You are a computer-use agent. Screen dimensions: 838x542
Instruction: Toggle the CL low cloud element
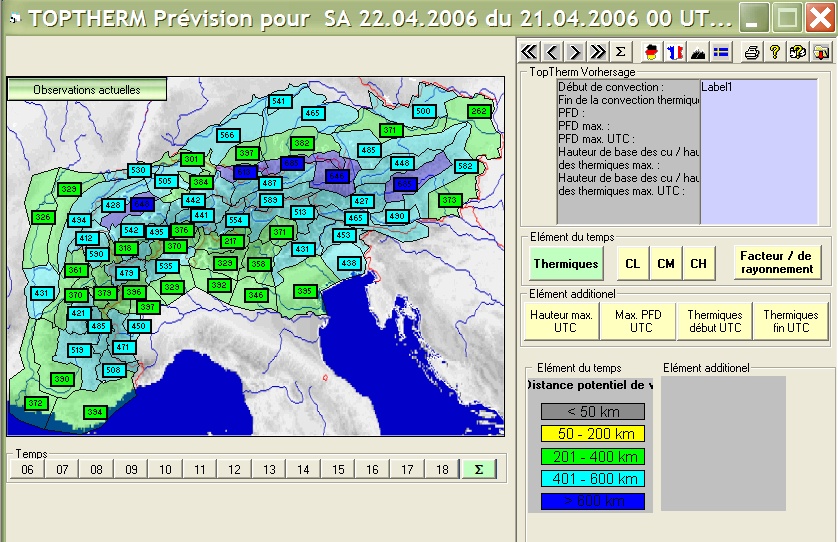[x=633, y=264]
